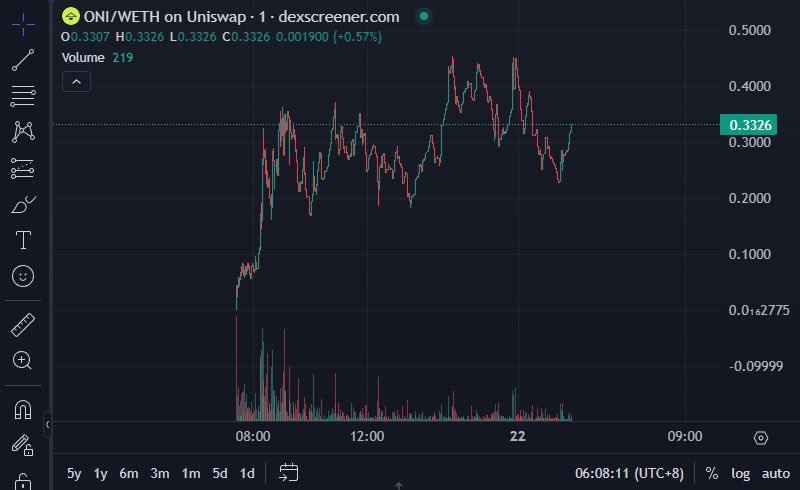Viewport: 800px width, 490px height.
Task: Toggle stay in drawing mode pencil-lock
Action: [x=22, y=445]
